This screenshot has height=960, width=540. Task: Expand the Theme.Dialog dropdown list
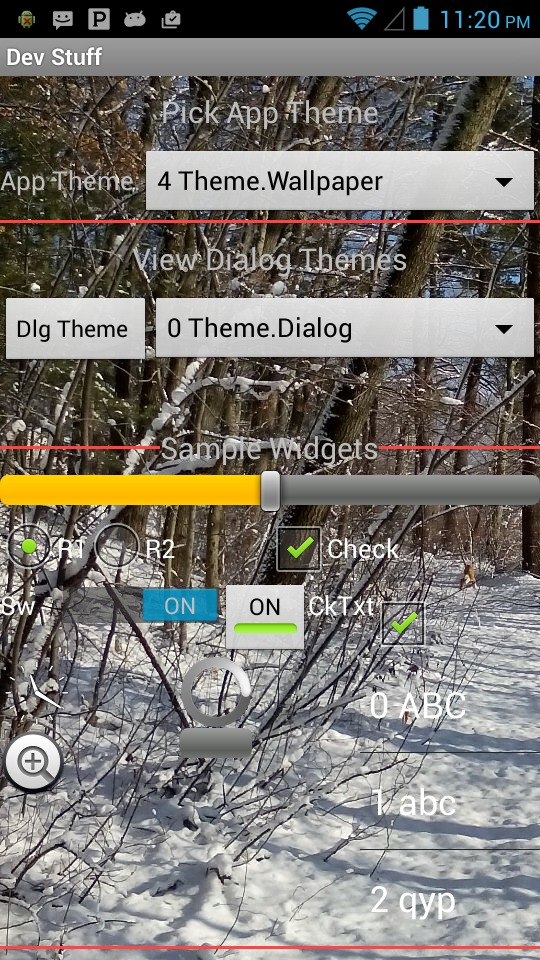tap(345, 328)
